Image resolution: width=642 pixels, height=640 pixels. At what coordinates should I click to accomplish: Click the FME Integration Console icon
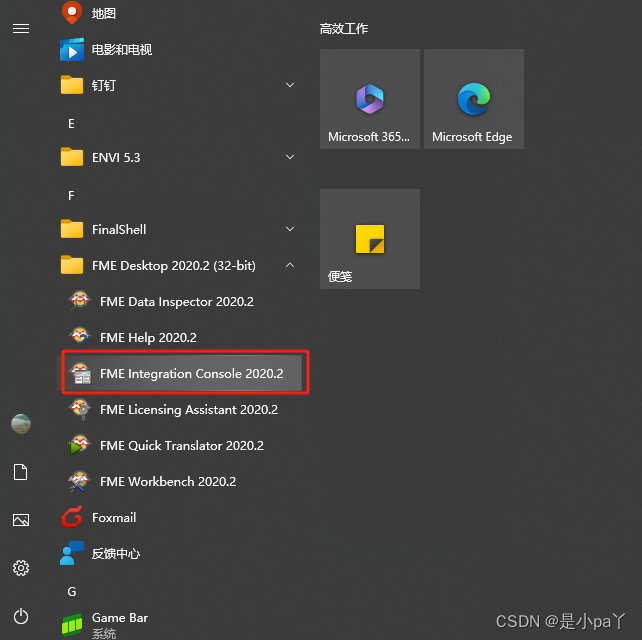81,373
